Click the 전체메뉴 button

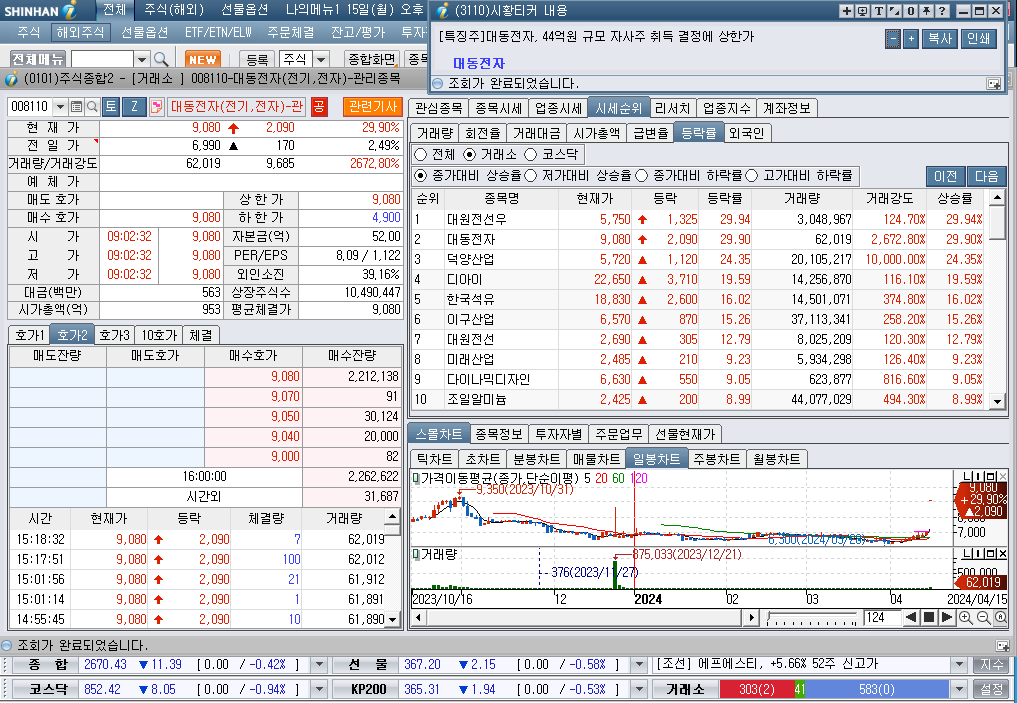[x=38, y=59]
